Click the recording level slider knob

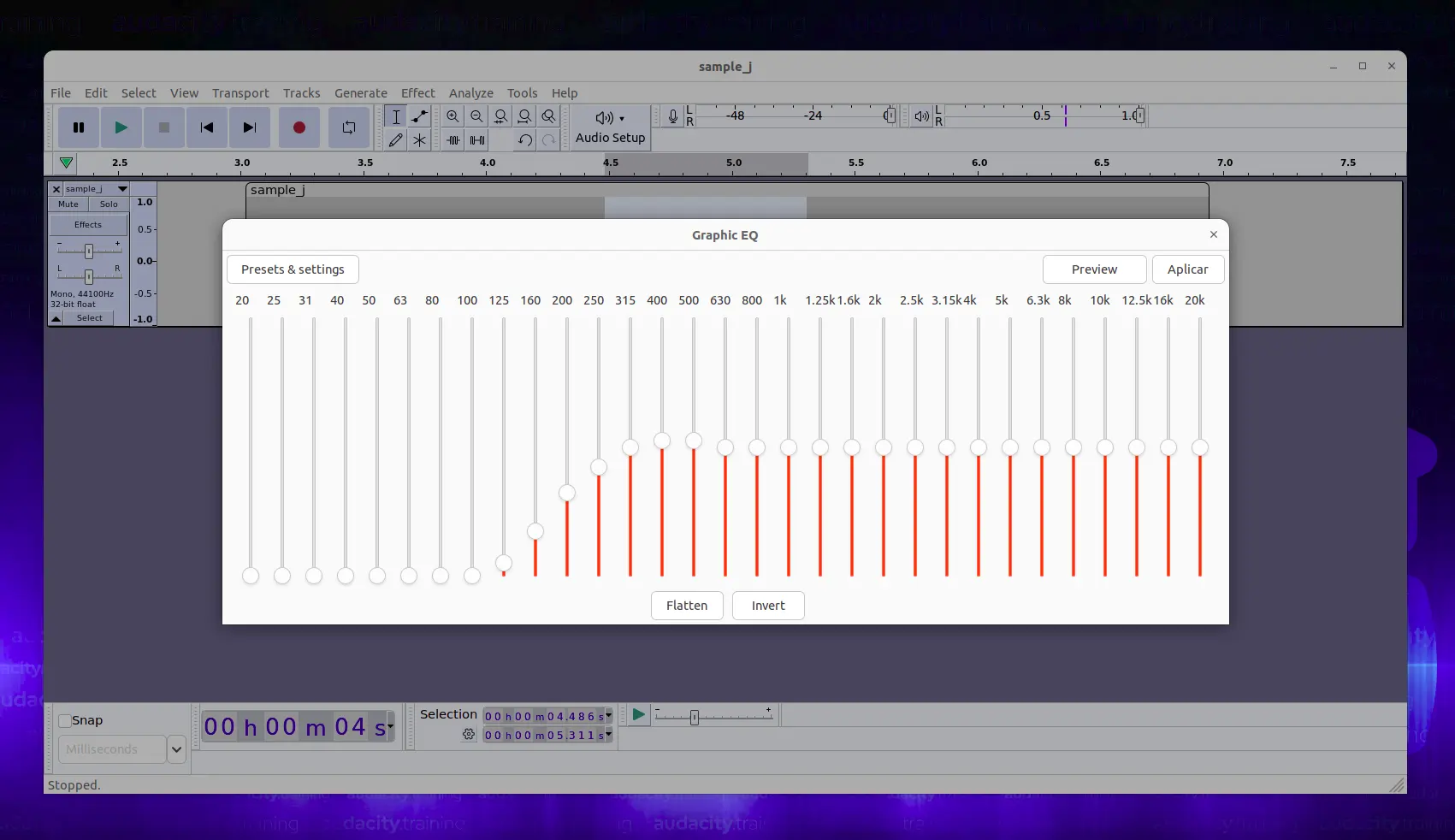[x=890, y=115]
